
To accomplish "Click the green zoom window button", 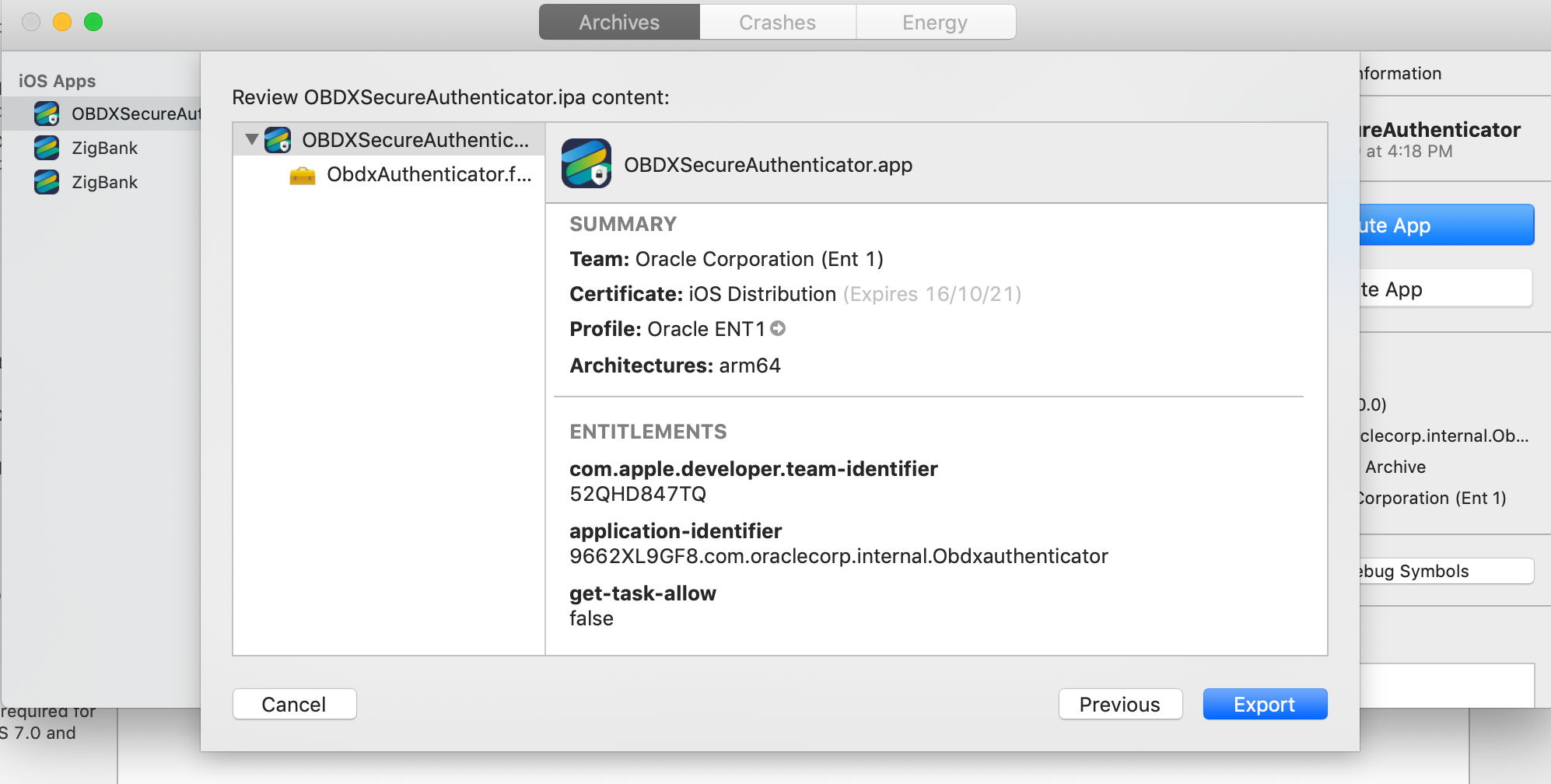I will [x=93, y=22].
